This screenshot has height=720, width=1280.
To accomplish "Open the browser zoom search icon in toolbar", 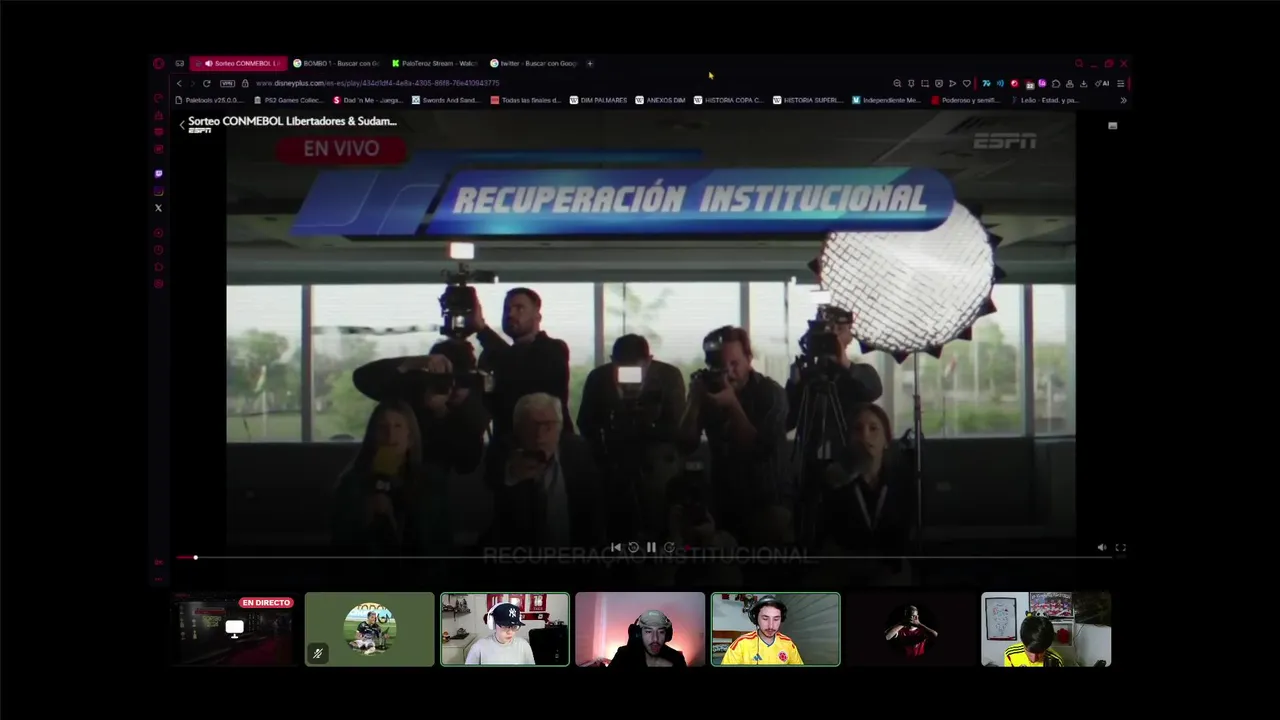I will 897,83.
